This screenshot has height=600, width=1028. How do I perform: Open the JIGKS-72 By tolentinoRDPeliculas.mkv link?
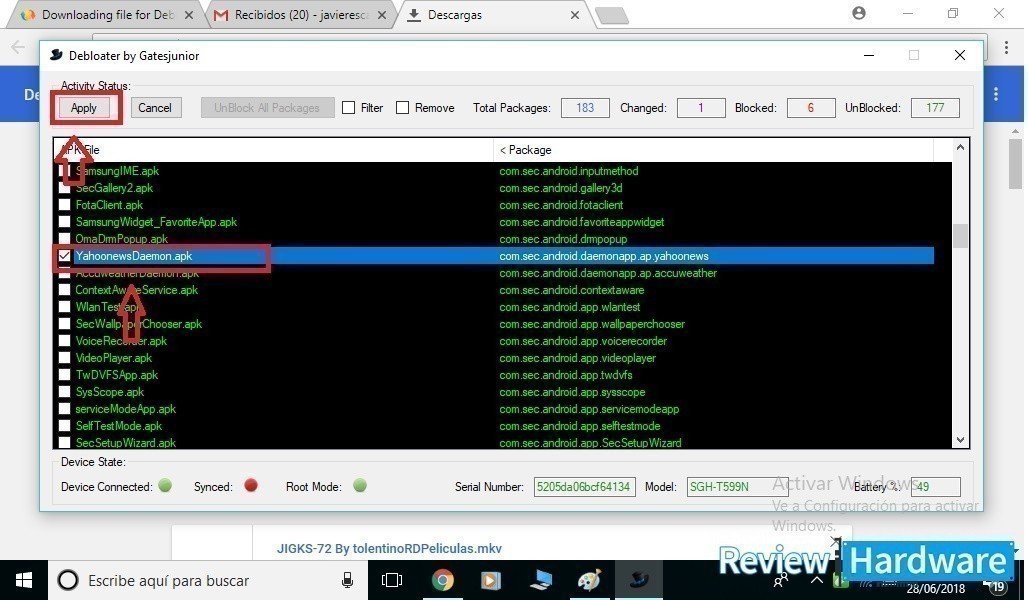389,548
